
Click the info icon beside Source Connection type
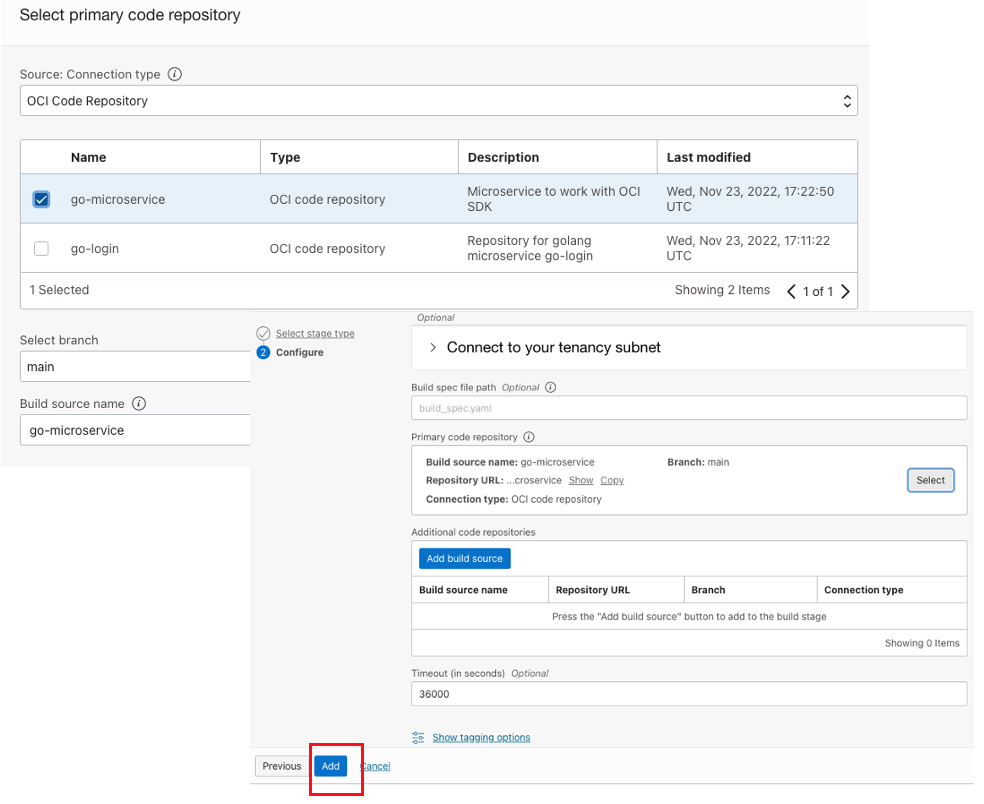tap(174, 74)
